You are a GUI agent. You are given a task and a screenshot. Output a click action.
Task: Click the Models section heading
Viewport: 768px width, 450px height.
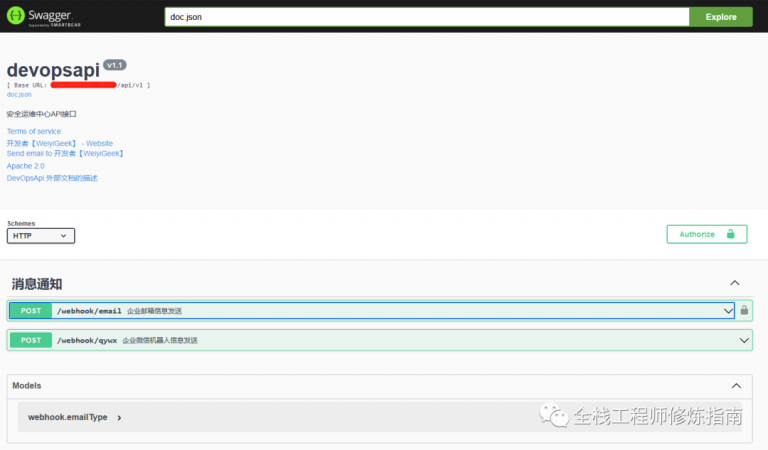coord(27,385)
